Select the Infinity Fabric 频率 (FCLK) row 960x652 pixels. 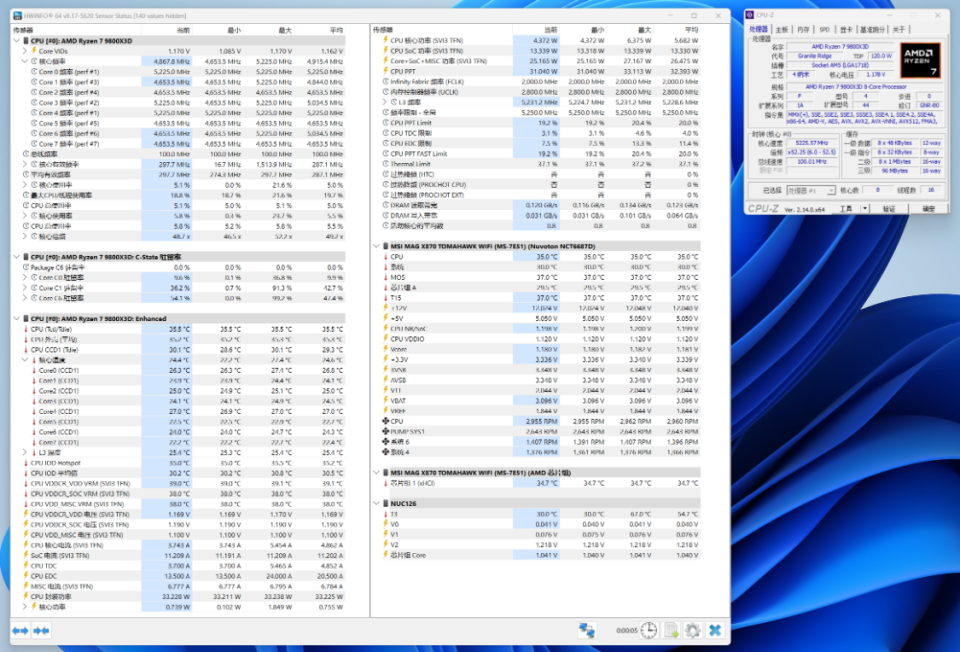pos(541,81)
